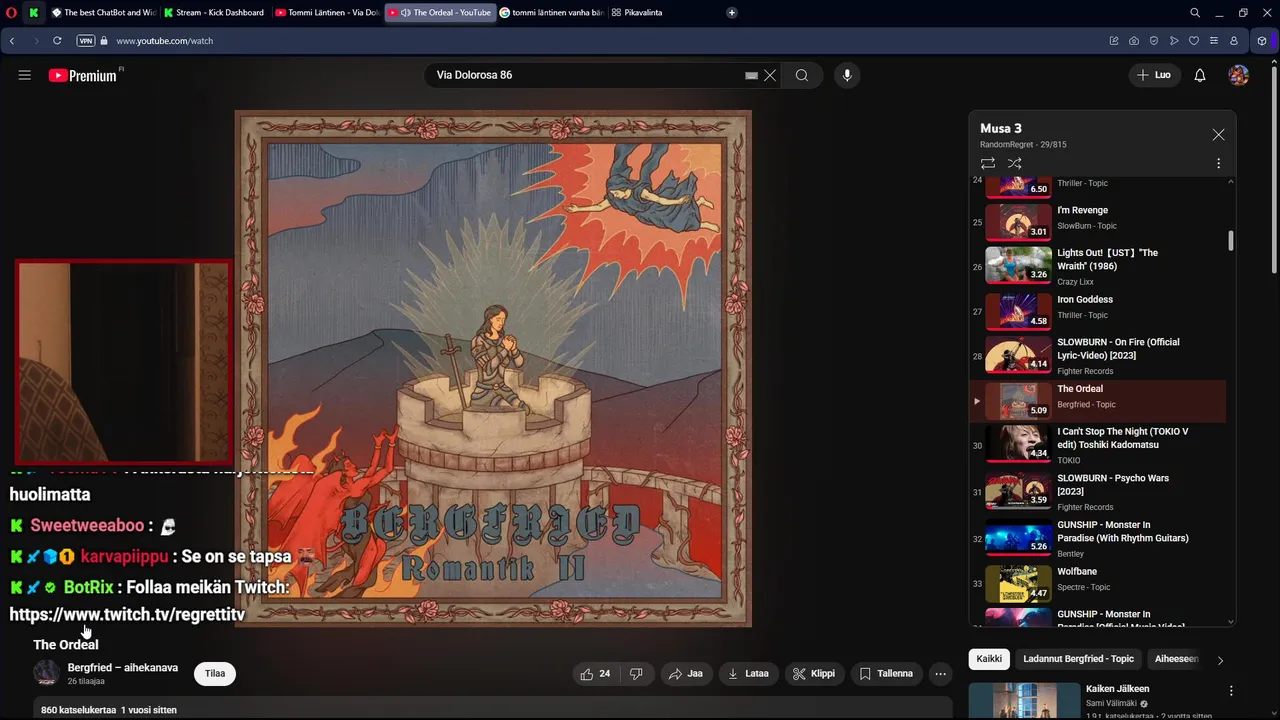The width and height of the screenshot is (1280, 720).
Task: Select the Aiheeseen filter chip
Action: point(1176,659)
